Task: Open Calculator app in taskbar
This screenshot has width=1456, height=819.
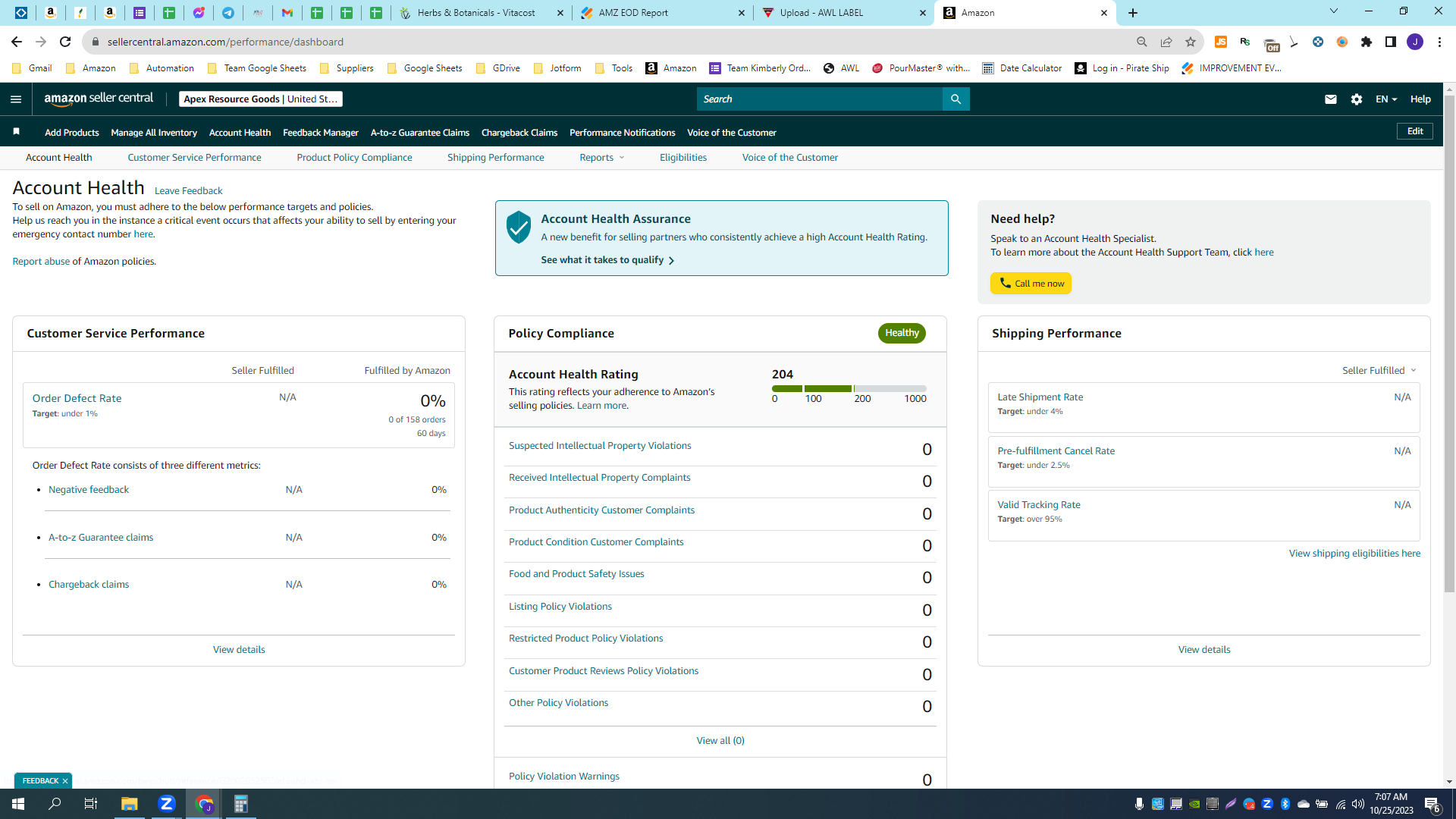Action: pyautogui.click(x=240, y=804)
